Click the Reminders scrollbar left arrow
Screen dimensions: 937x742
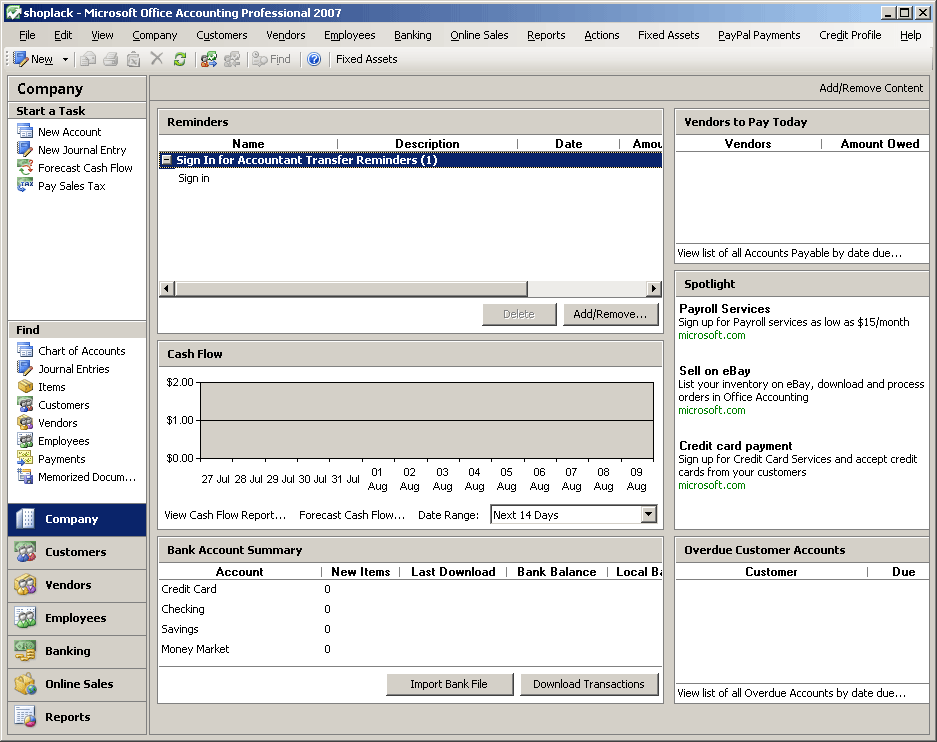tap(167, 289)
